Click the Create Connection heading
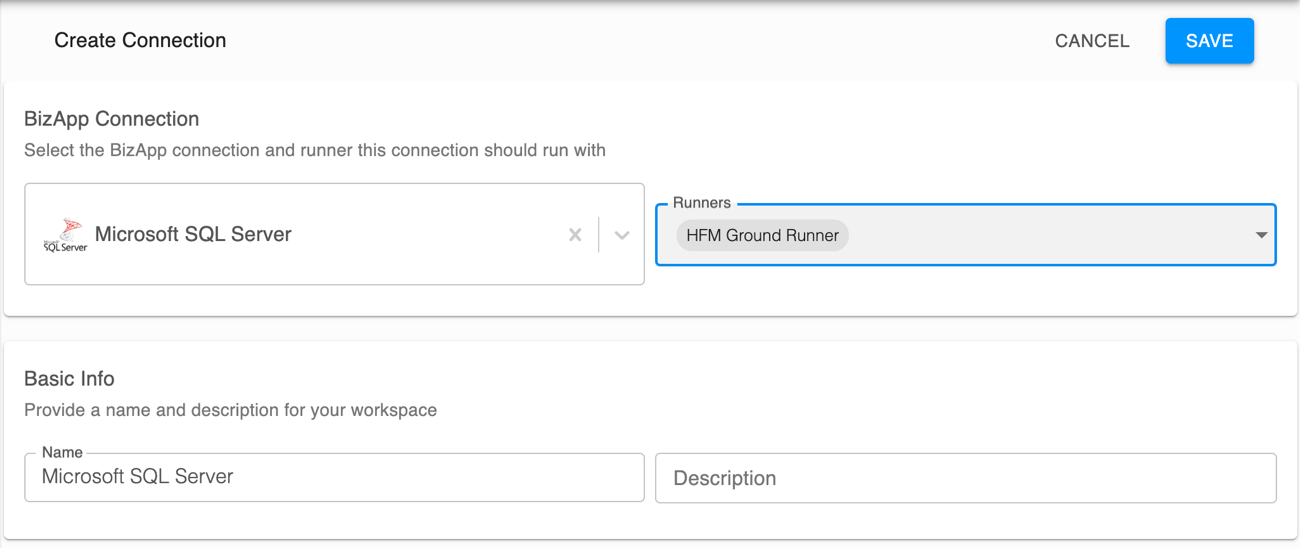The height and width of the screenshot is (548, 1300). pyautogui.click(x=140, y=41)
